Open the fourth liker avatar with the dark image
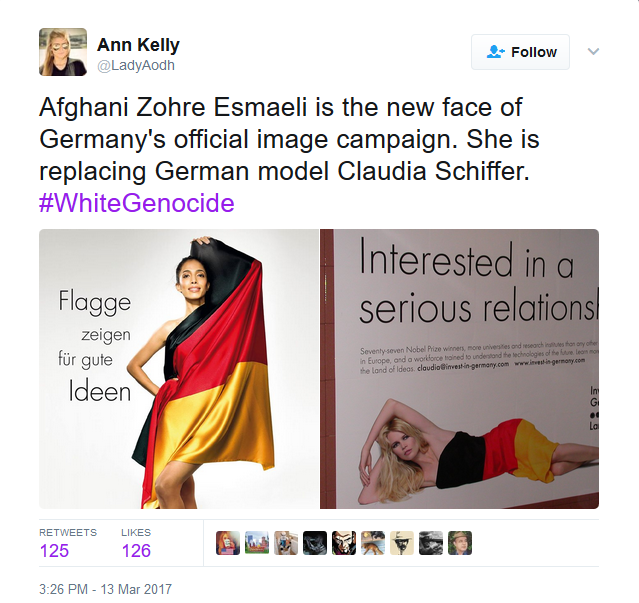The height and width of the screenshot is (603, 639). [x=315, y=543]
